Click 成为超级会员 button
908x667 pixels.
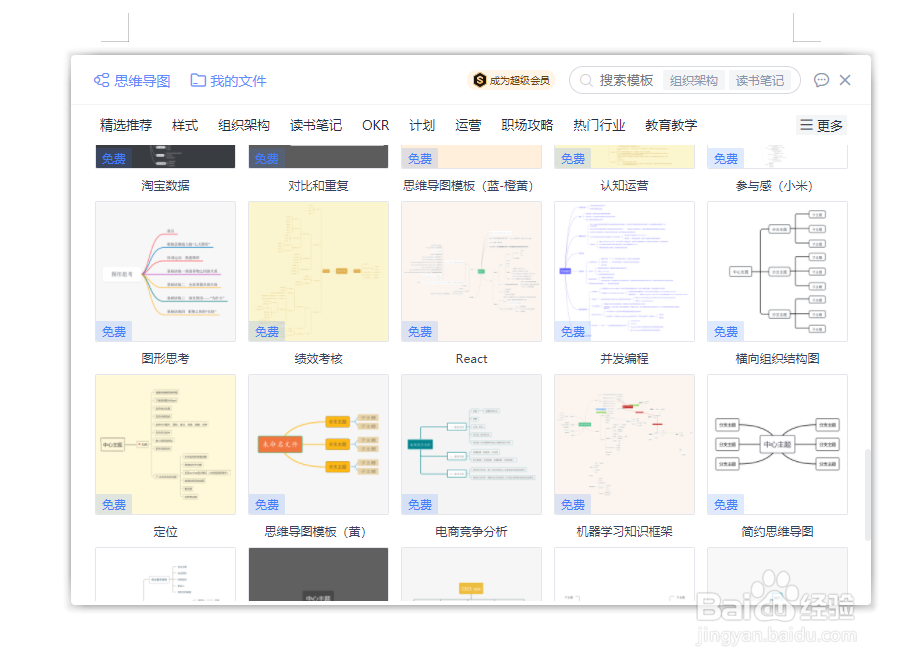(x=511, y=80)
